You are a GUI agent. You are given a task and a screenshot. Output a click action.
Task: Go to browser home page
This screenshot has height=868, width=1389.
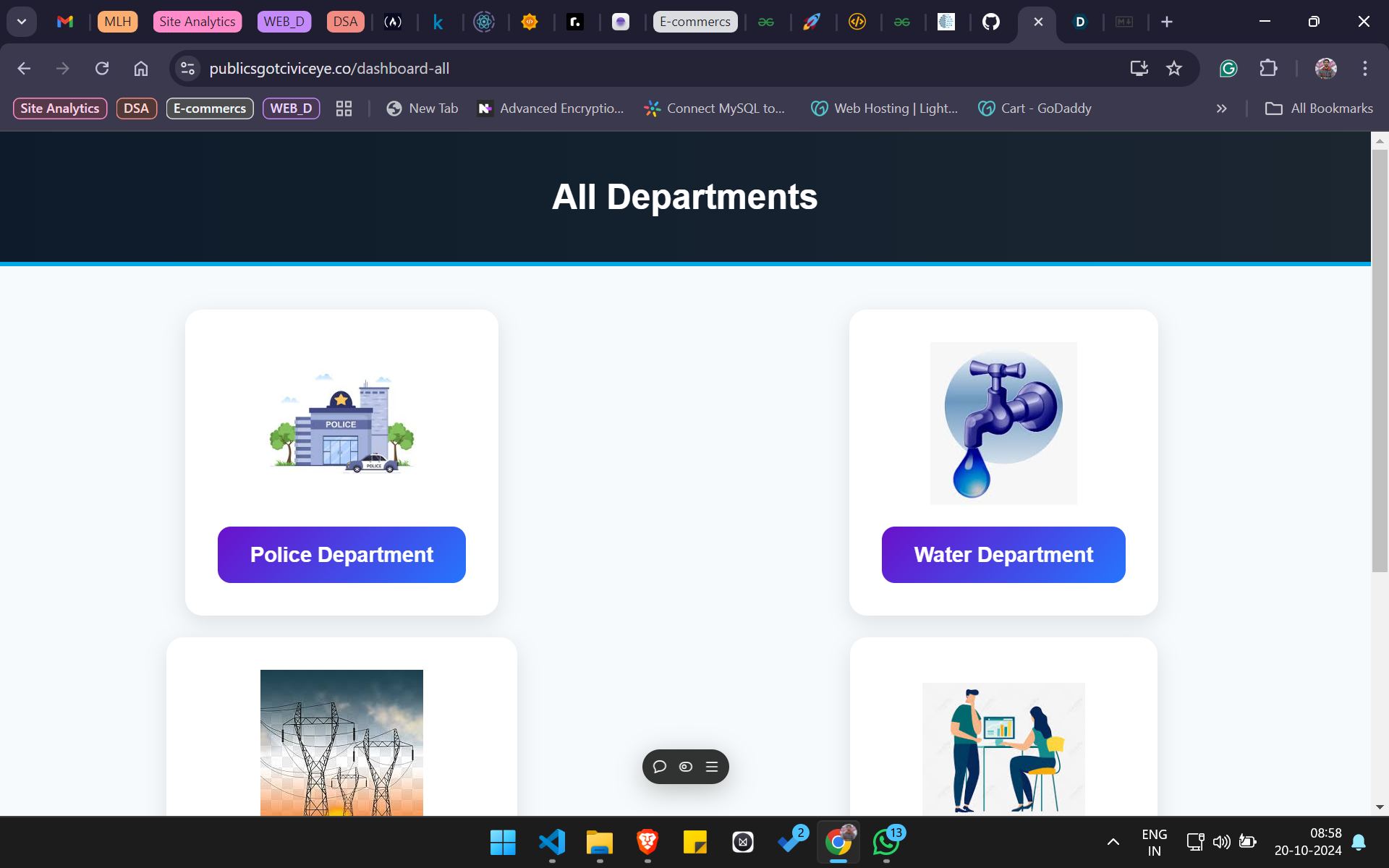pos(141,69)
